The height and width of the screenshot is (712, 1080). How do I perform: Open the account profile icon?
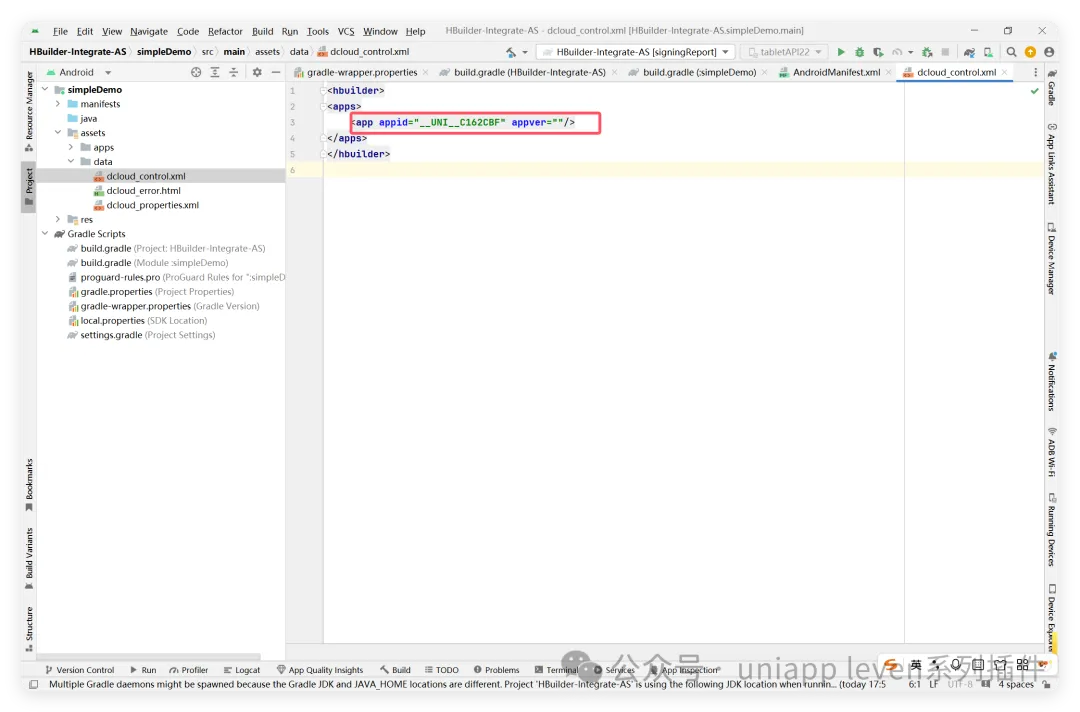coord(1049,52)
